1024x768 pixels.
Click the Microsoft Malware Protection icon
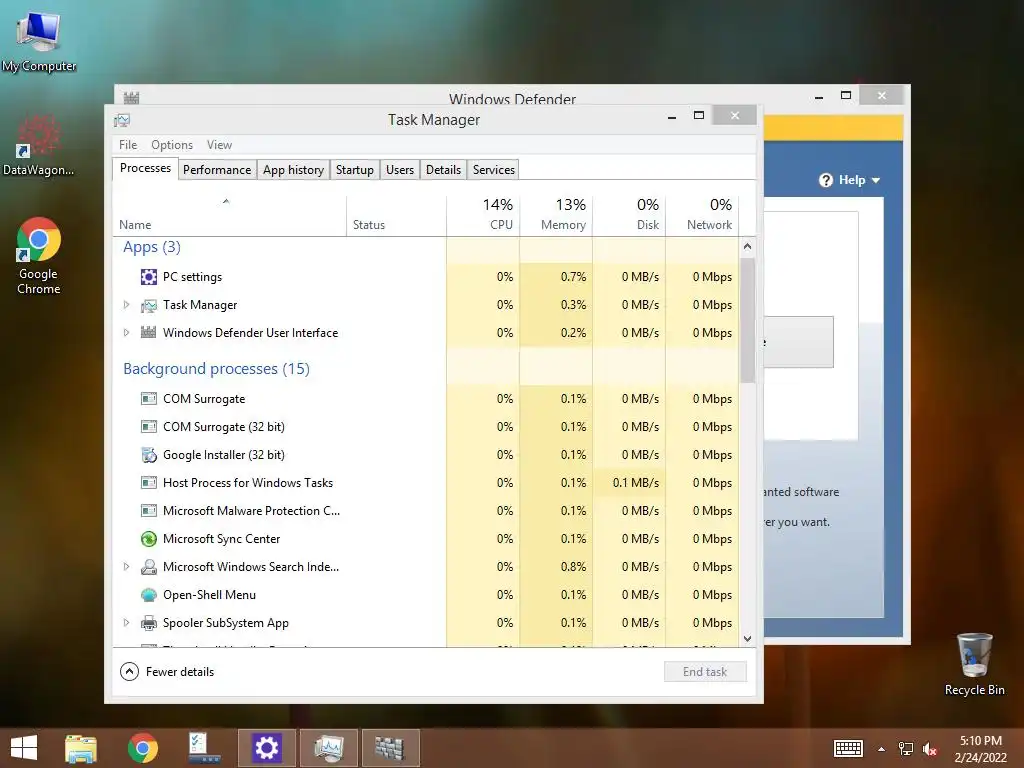click(148, 511)
